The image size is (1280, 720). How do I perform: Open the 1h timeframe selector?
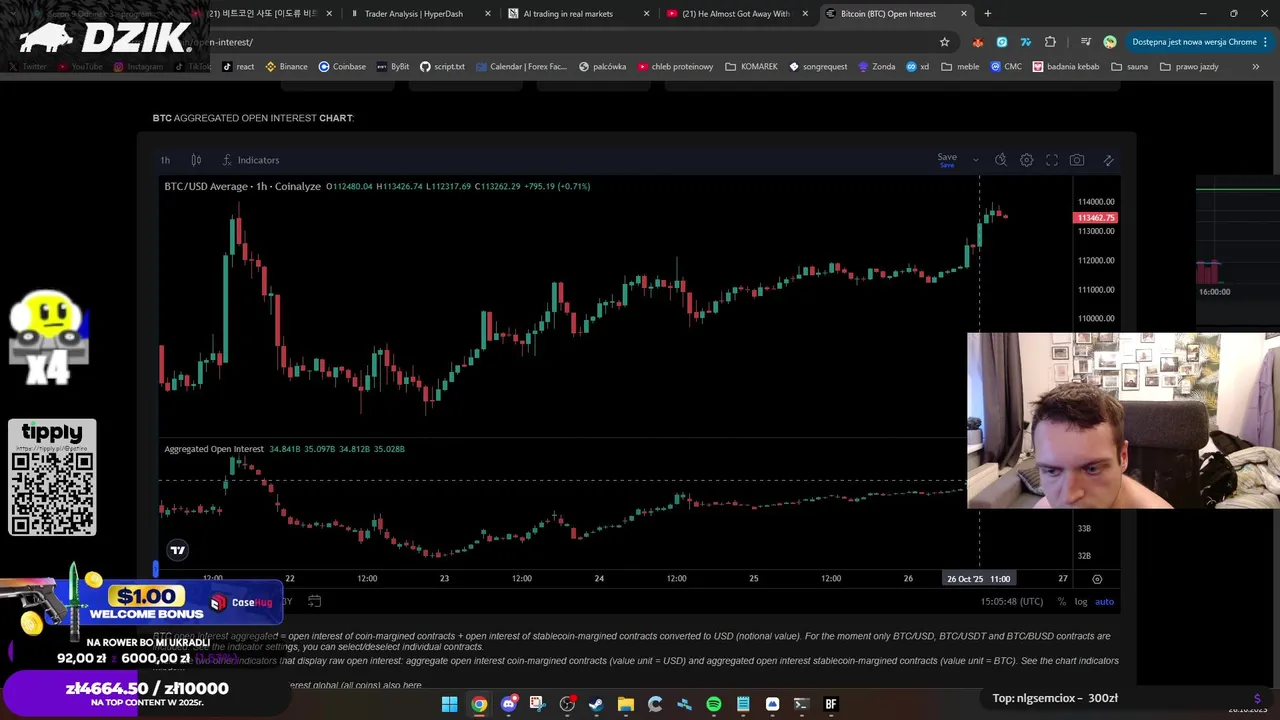pyautogui.click(x=165, y=160)
